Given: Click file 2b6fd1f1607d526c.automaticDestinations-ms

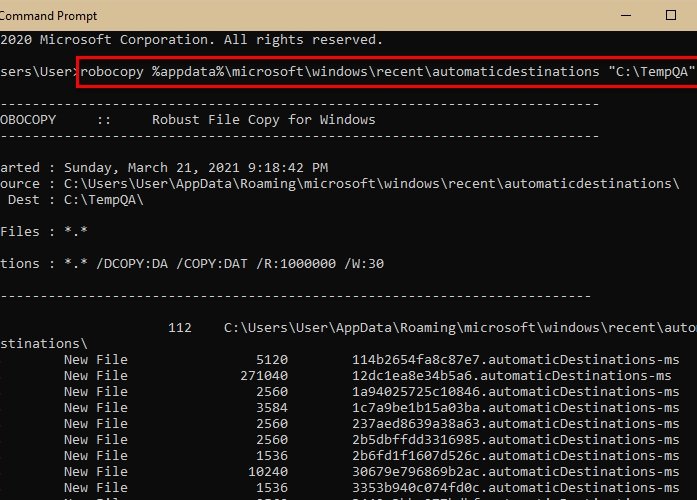Looking at the screenshot, I should 516,456.
